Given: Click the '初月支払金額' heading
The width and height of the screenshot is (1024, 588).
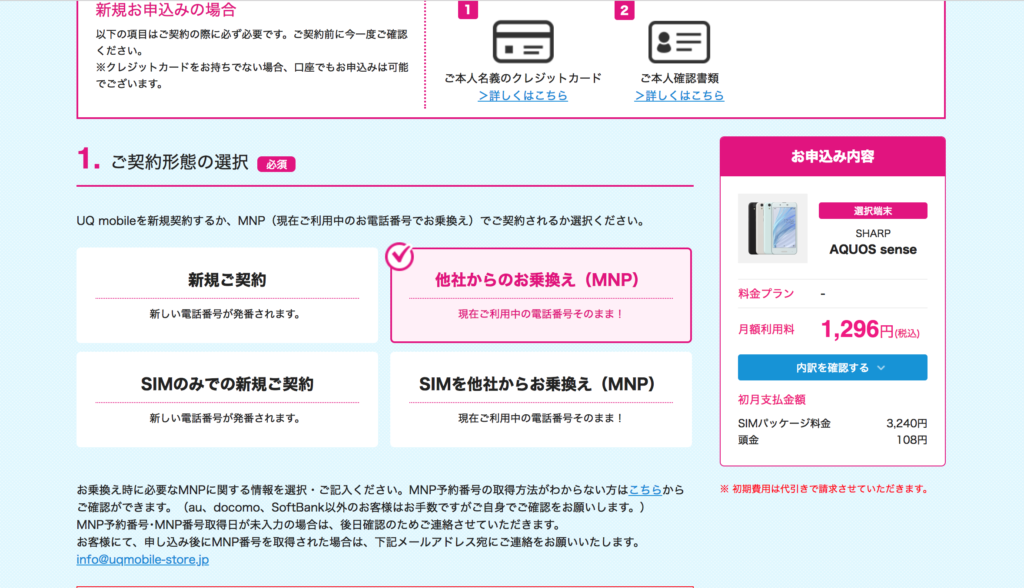Looking at the screenshot, I should tap(771, 399).
